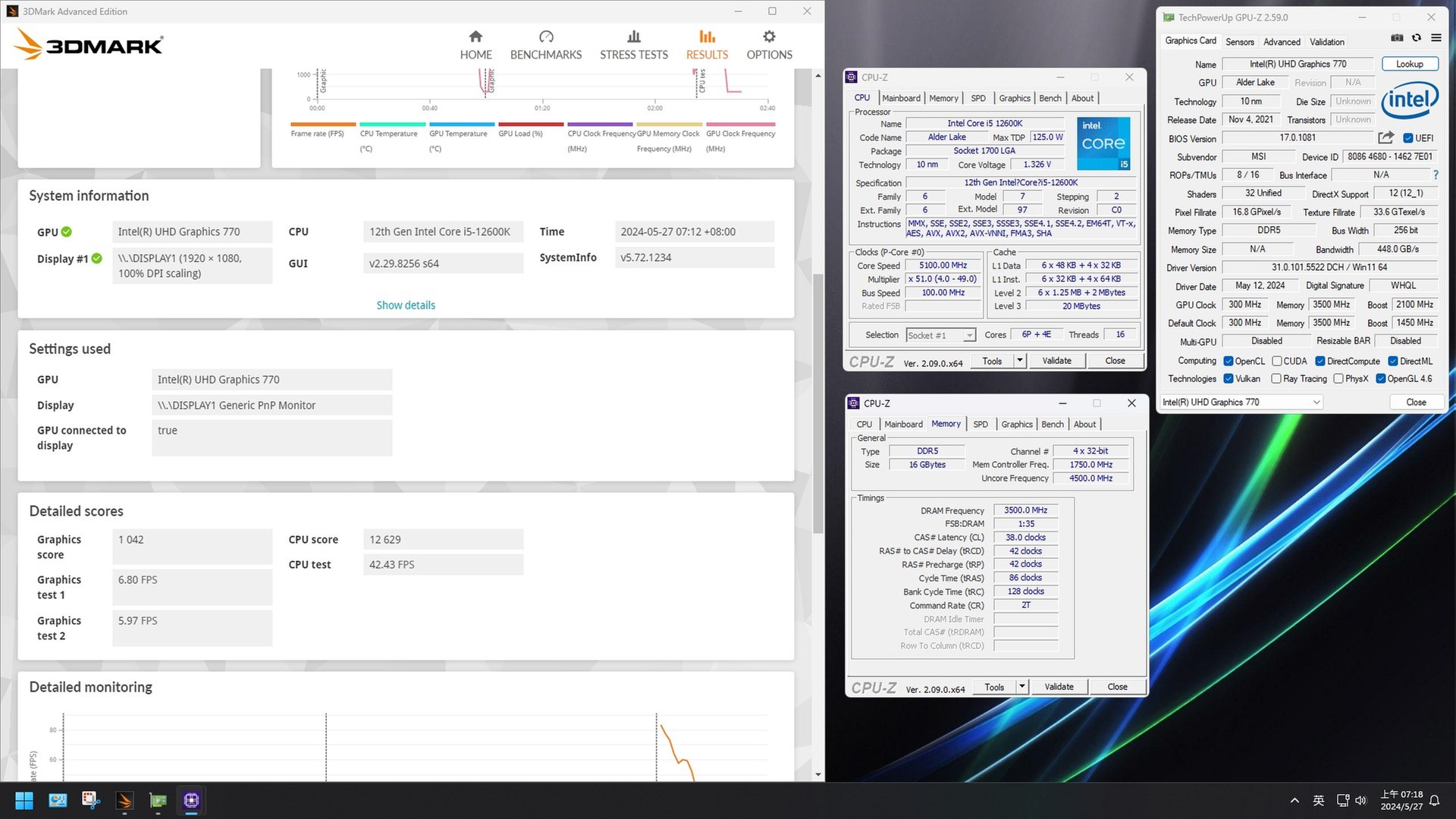Image resolution: width=1456 pixels, height=819 pixels.
Task: Open Bench tab in upper CPU-Z window
Action: tap(1050, 98)
